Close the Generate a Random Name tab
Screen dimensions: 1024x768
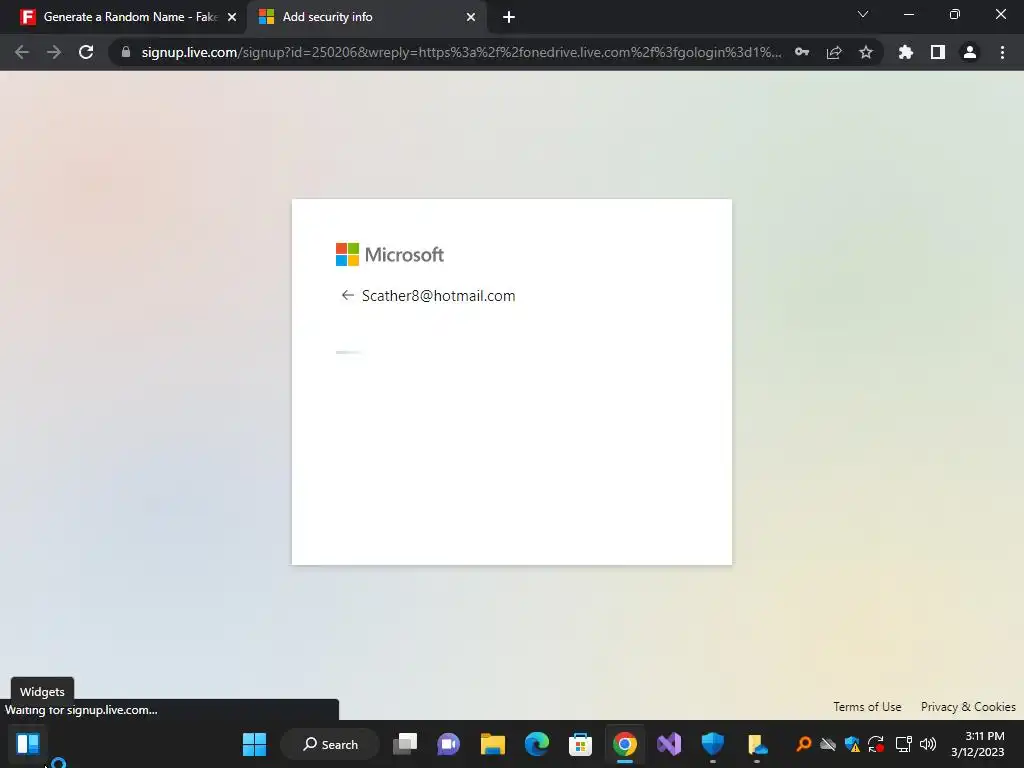(232, 18)
